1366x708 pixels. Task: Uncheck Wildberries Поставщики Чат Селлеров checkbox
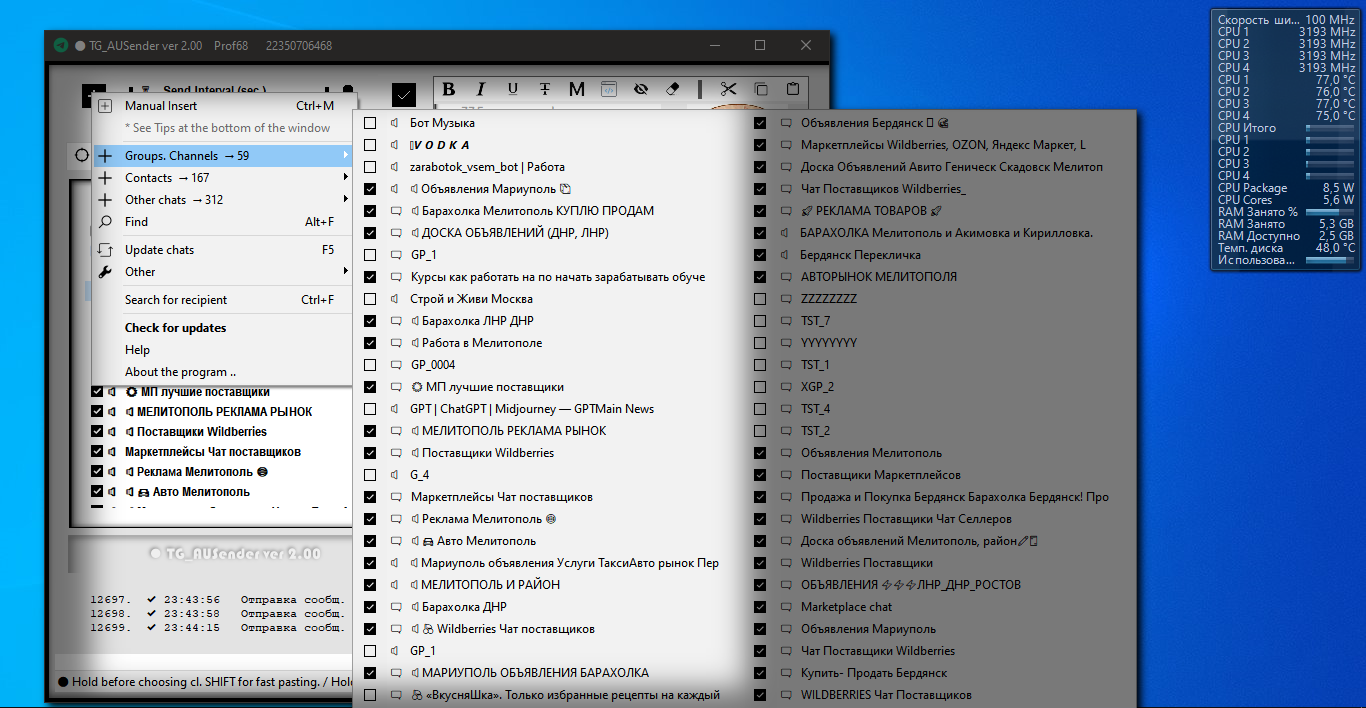760,519
